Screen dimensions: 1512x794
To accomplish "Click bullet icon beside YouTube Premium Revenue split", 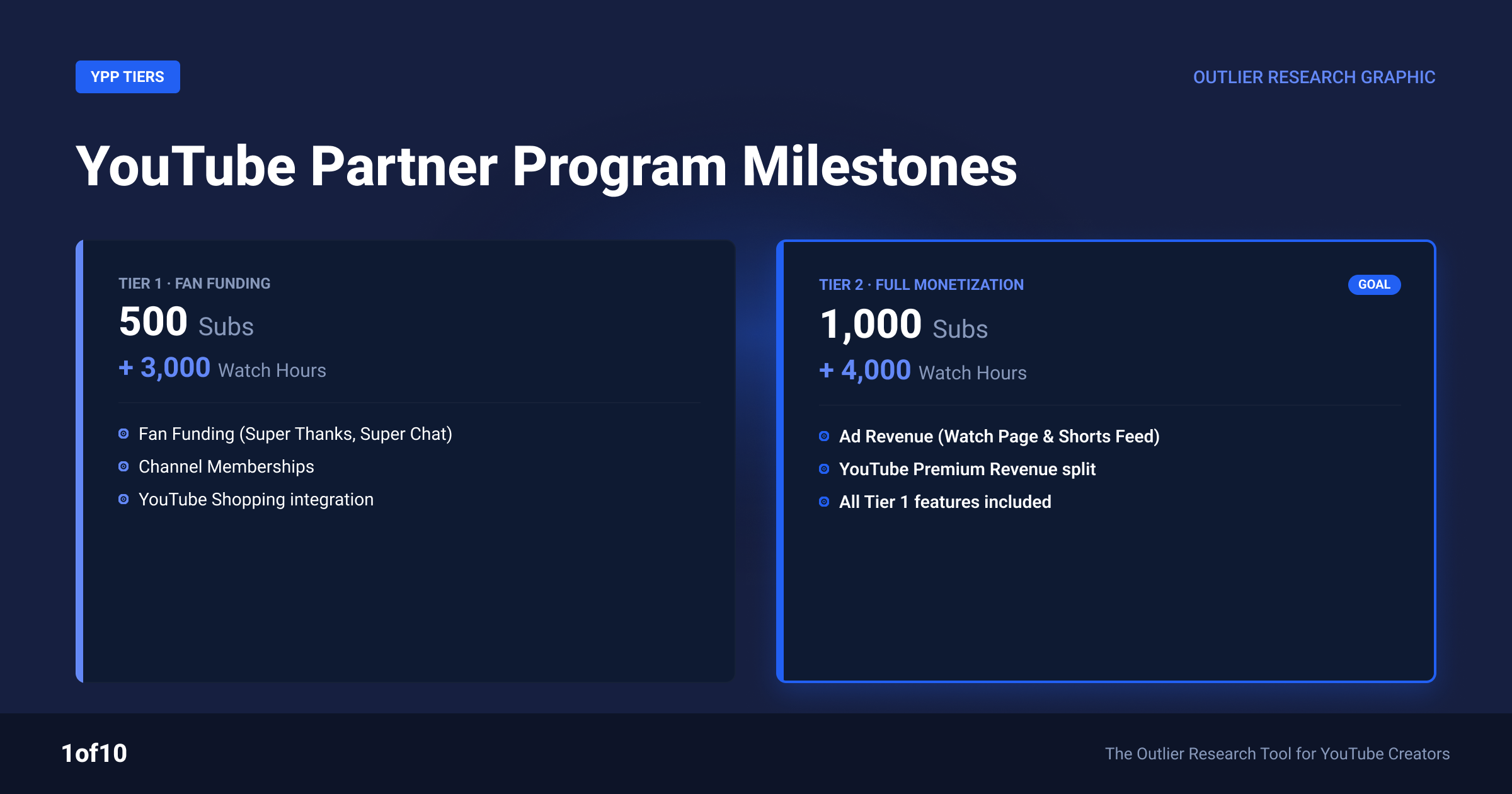I will click(824, 469).
